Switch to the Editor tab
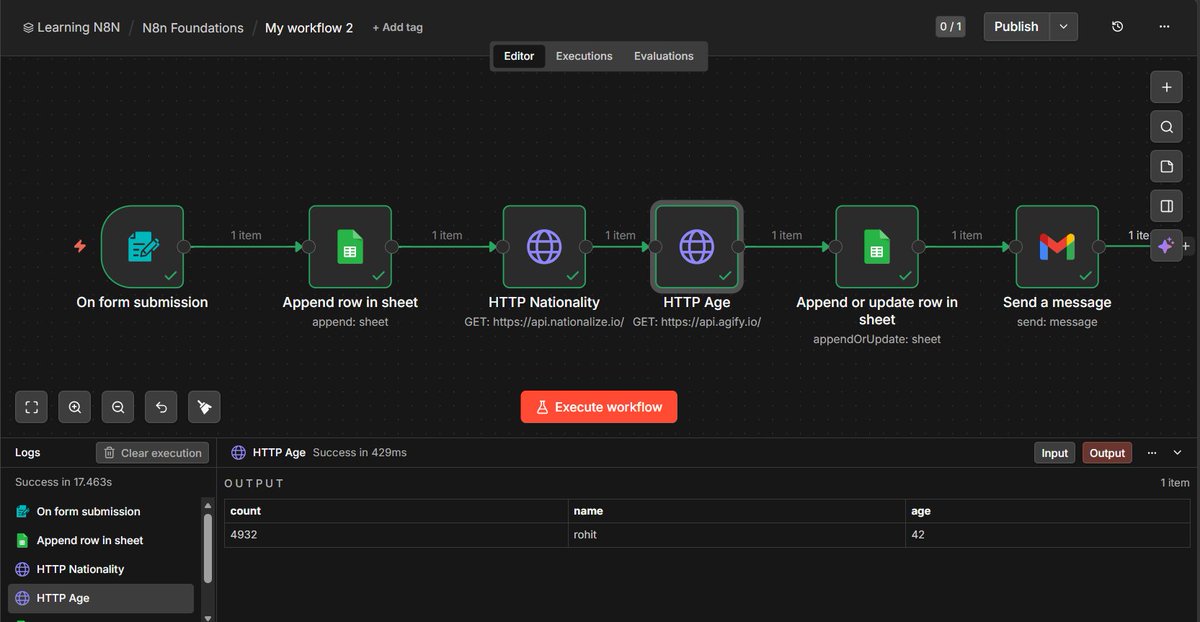This screenshot has width=1200, height=622. coord(519,56)
